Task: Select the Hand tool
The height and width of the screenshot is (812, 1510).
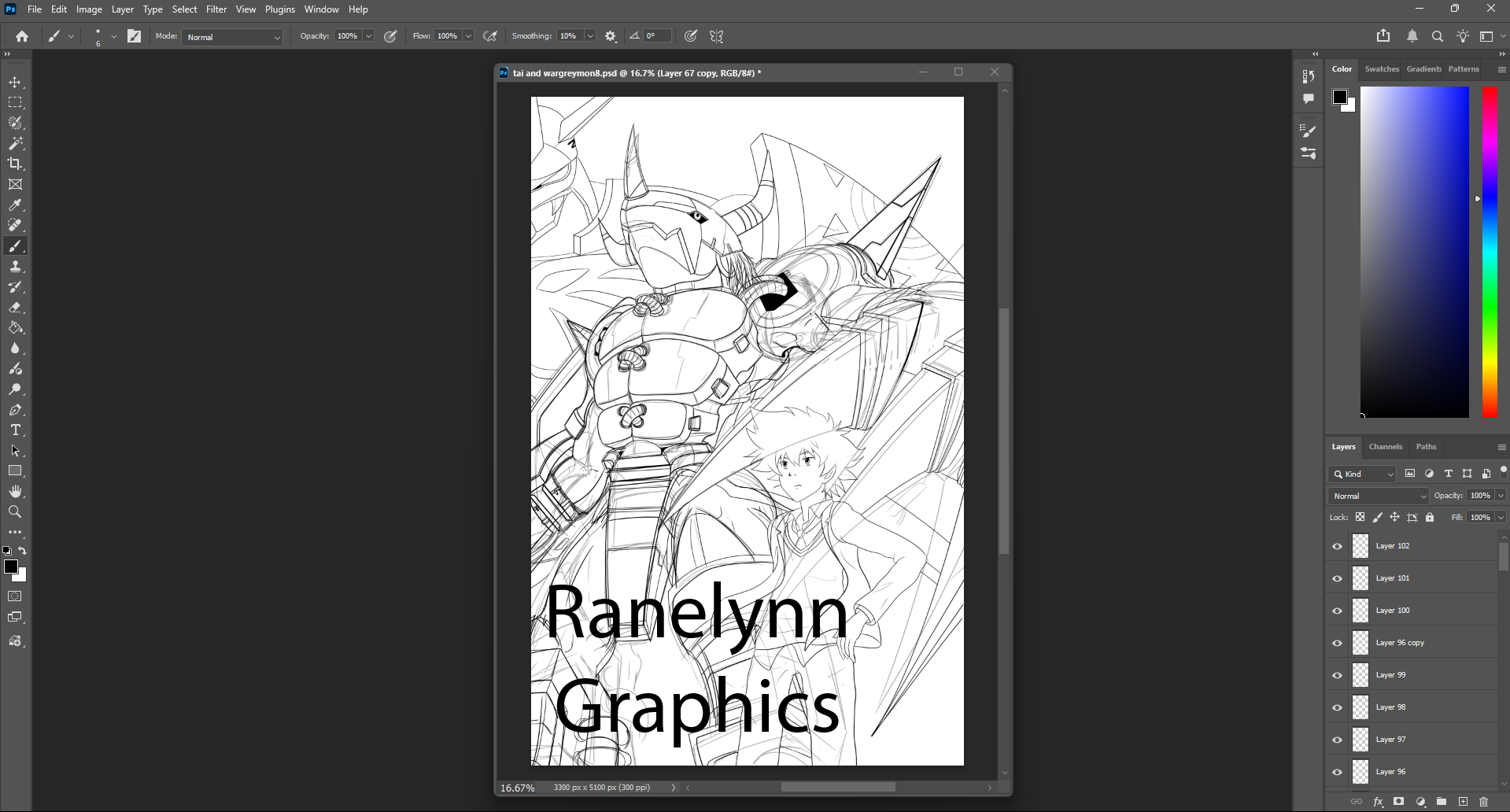Action: click(x=15, y=492)
